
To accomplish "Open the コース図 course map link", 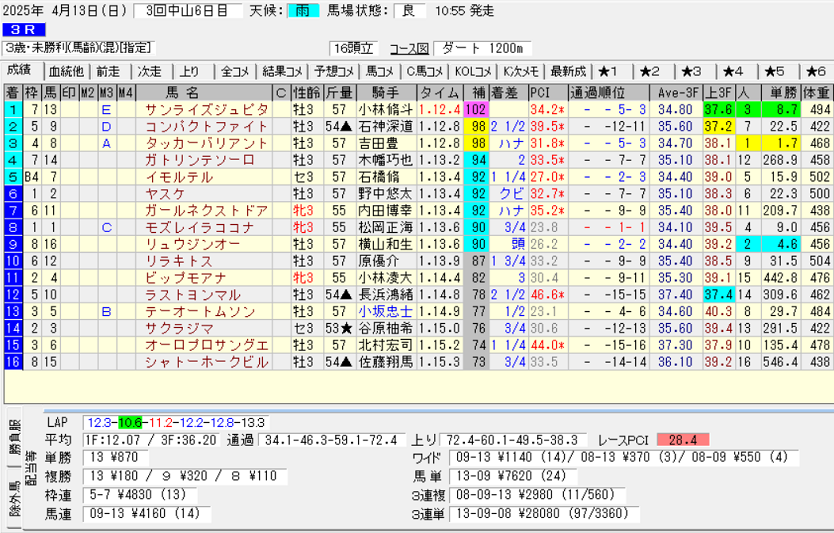I will click(x=408, y=48).
